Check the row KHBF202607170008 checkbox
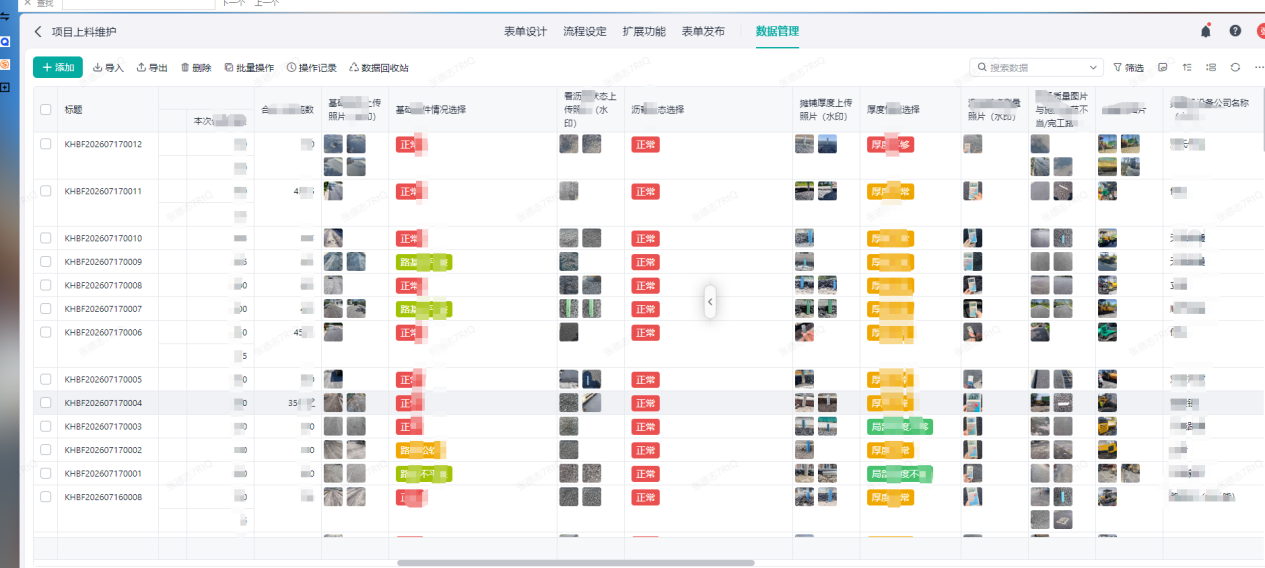 [46, 285]
